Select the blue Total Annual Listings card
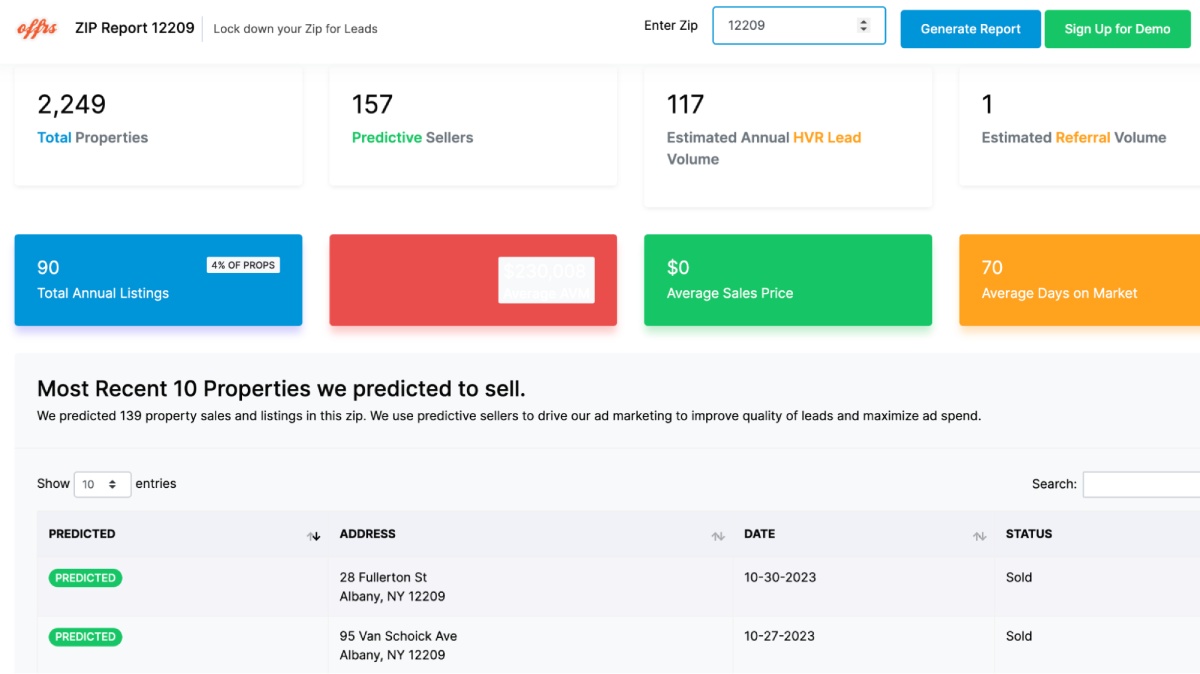This screenshot has width=1200, height=674. 158,280
